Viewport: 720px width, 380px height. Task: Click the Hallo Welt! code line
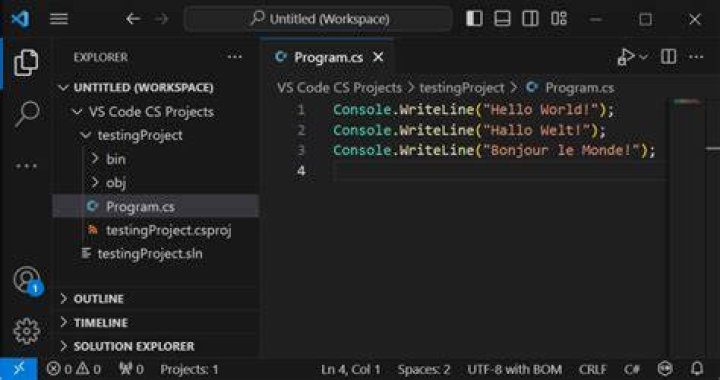[469, 130]
